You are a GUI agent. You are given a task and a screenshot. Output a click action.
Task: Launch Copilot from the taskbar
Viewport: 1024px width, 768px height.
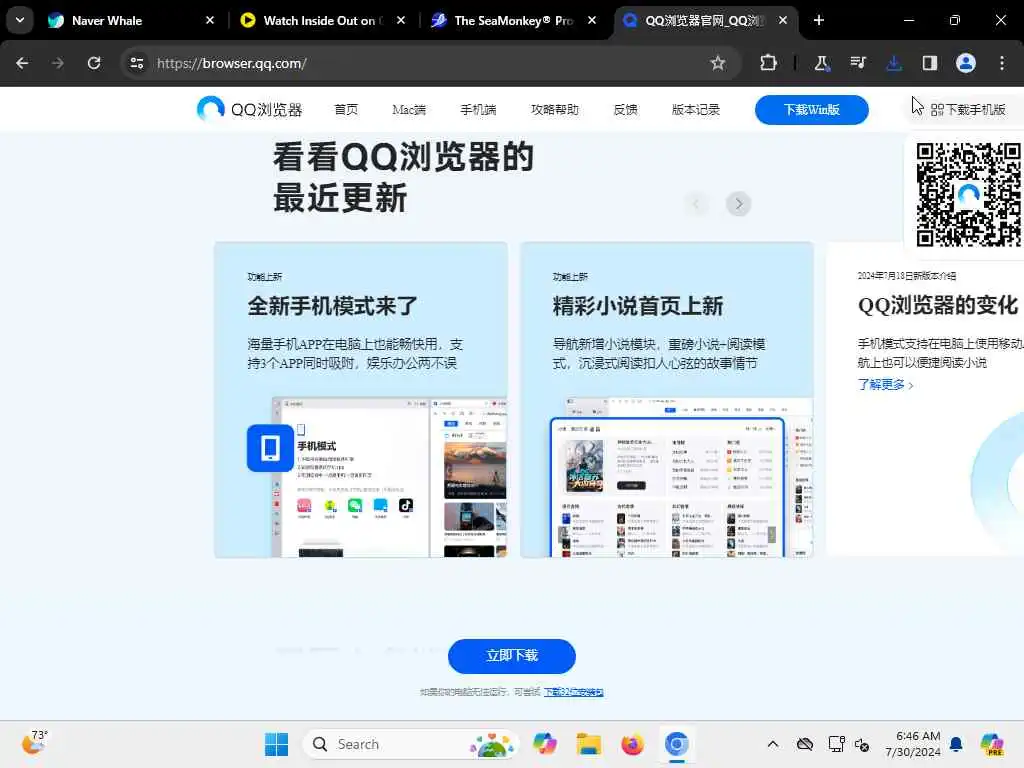tap(545, 744)
